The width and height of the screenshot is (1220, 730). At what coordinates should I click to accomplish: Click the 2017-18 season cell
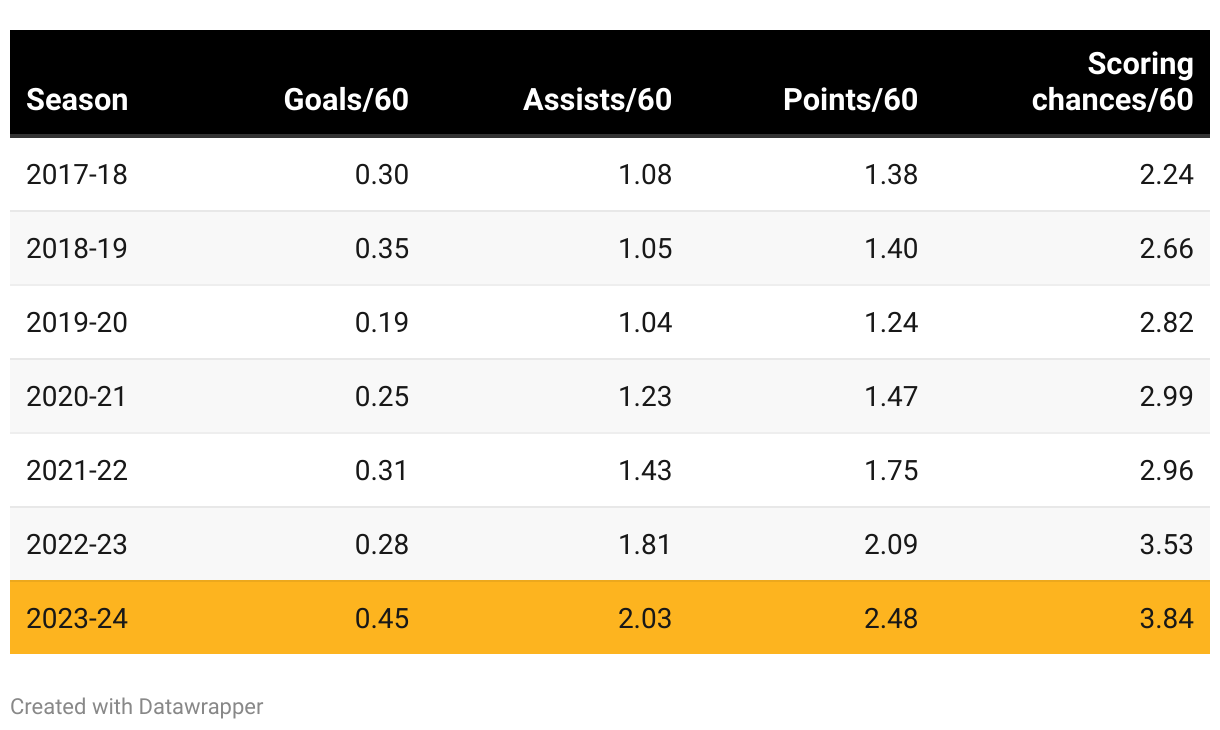(77, 175)
